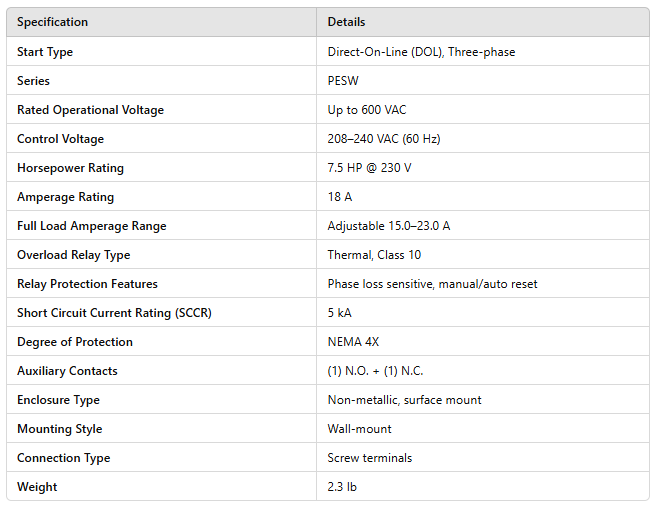
Task: Select the Horsepower Rating label
Action: click(73, 168)
